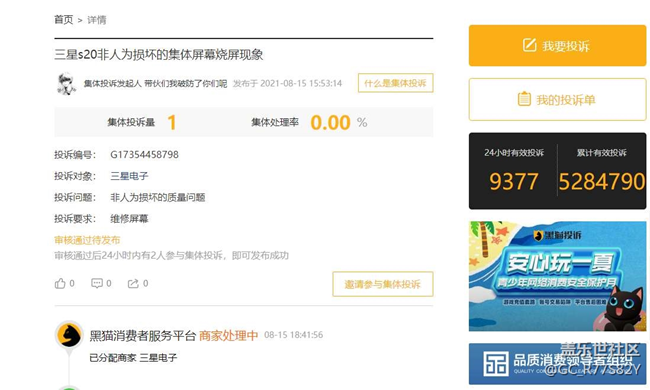Click 审核通过待发布 status label
Image resolution: width=650 pixels, height=390 pixels.
point(87,240)
